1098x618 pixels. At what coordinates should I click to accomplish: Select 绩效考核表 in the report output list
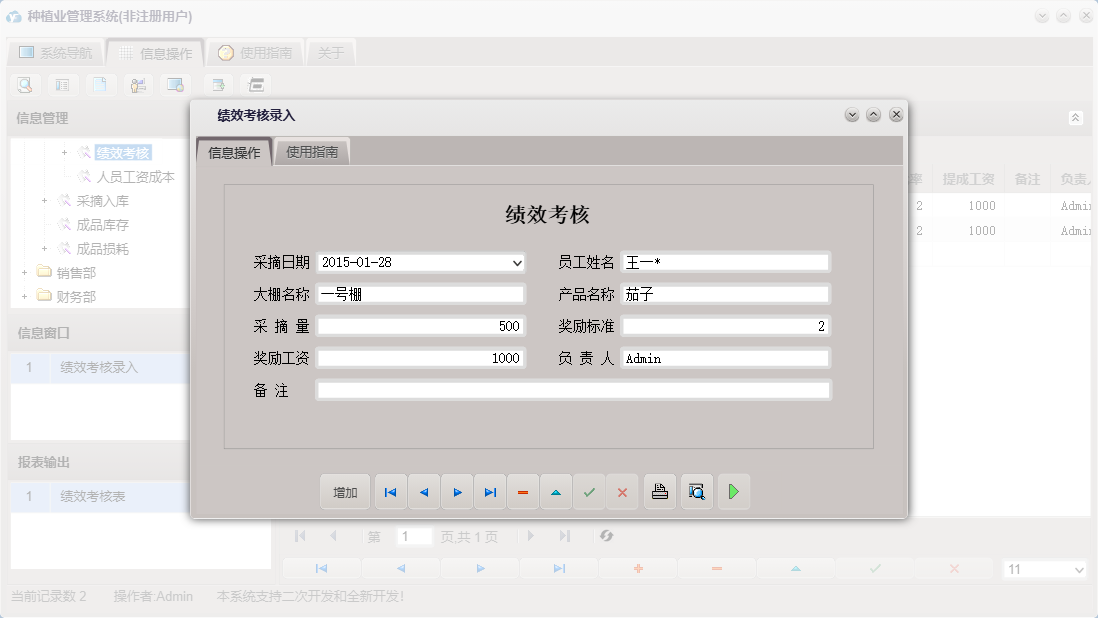pos(91,497)
